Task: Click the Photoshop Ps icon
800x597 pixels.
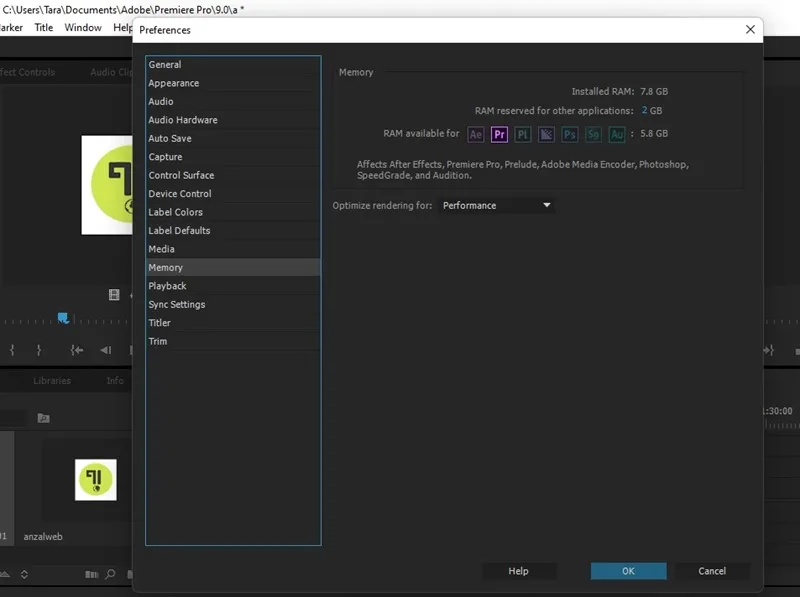Action: (x=569, y=134)
